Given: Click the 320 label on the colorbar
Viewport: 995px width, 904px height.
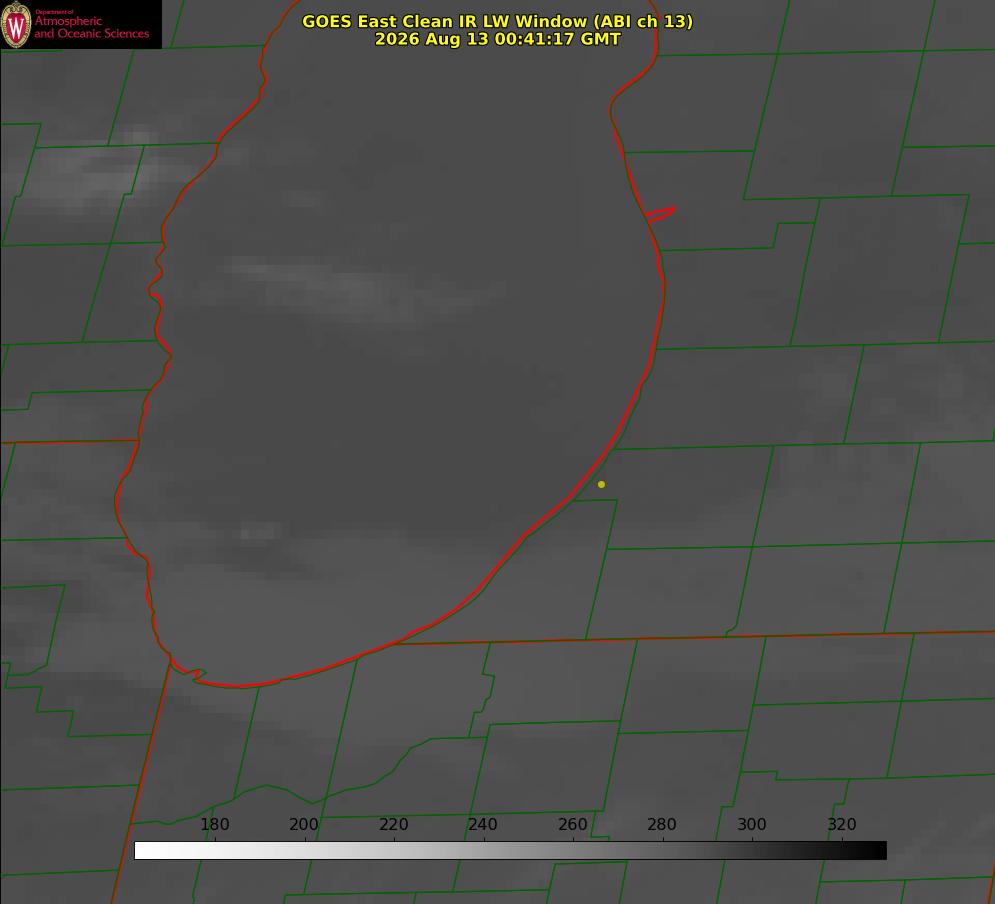Looking at the screenshot, I should (841, 824).
